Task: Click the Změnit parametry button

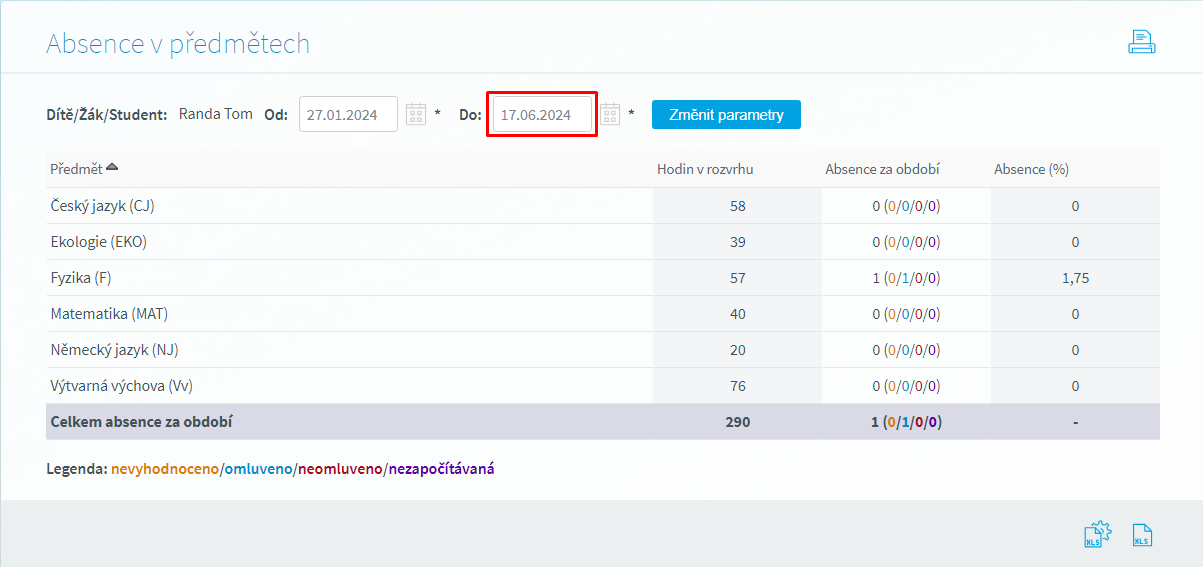Action: click(x=726, y=114)
